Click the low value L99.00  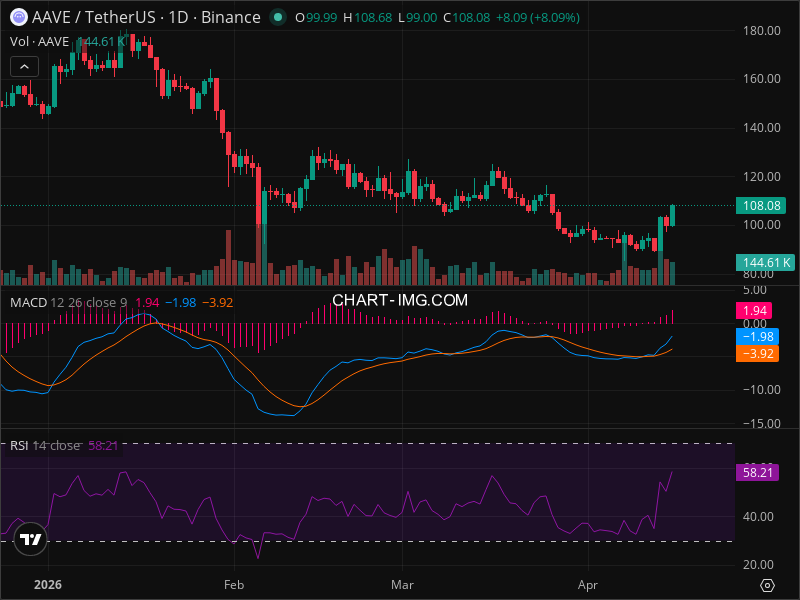point(417,17)
